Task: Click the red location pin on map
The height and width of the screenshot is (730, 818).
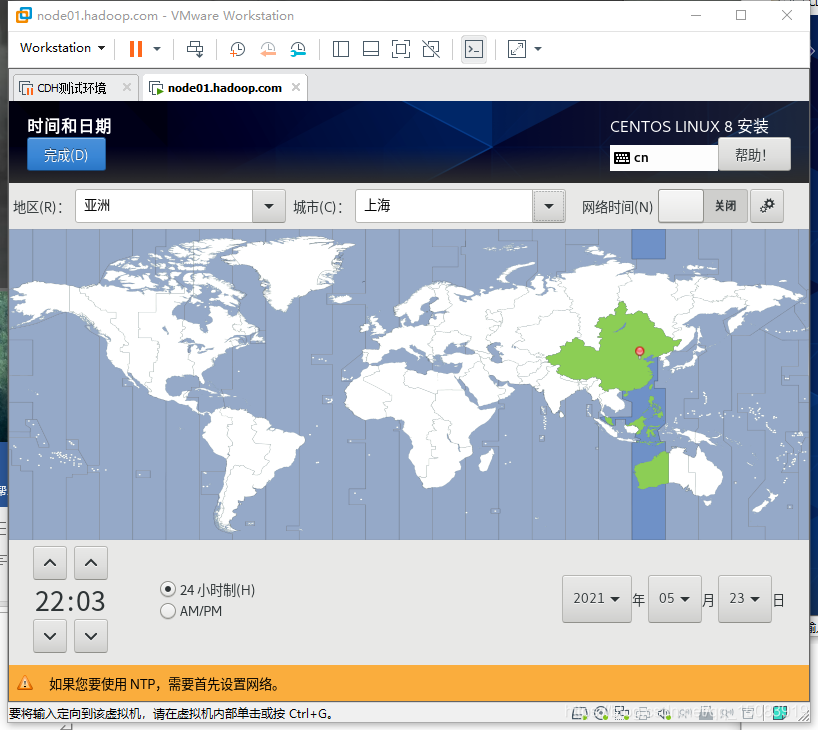Action: [640, 352]
